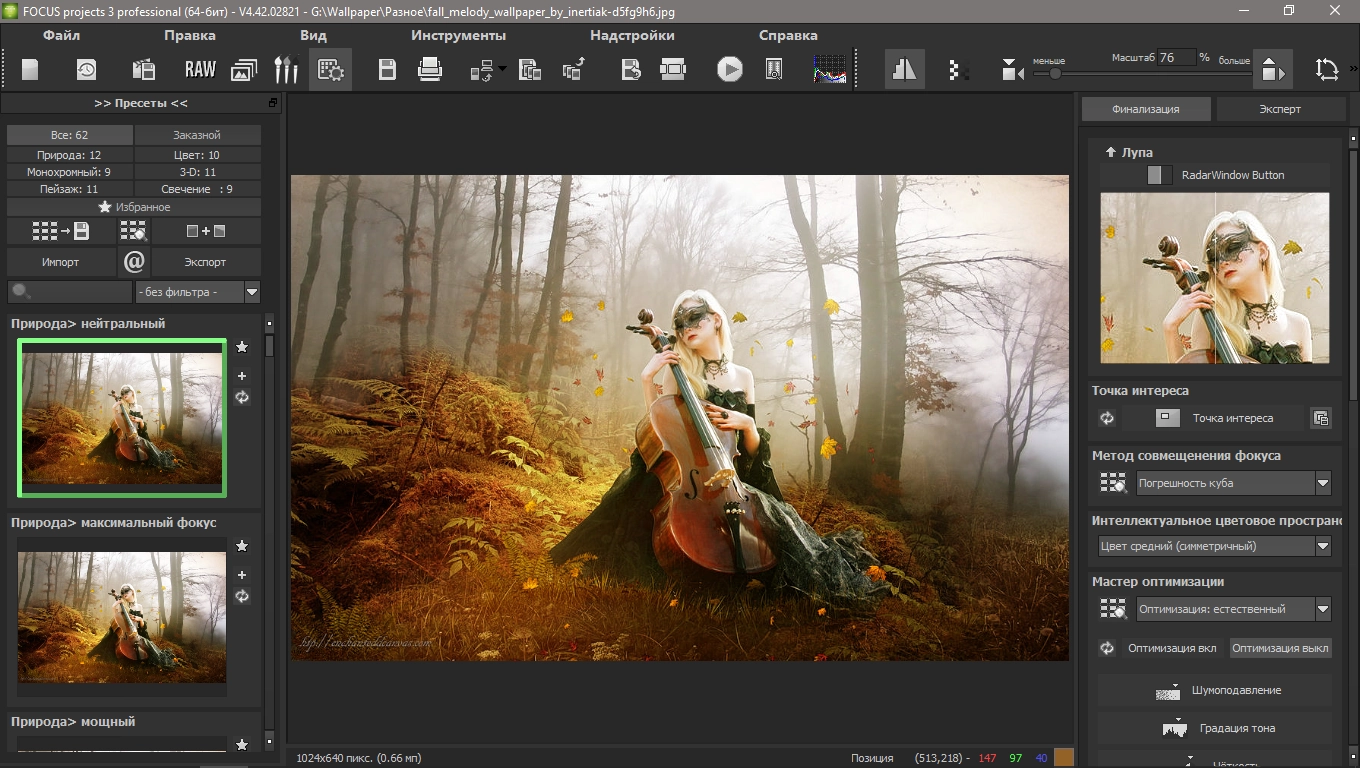Click the combine presets squares-plus icon
Image resolution: width=1360 pixels, height=768 pixels.
tap(206, 231)
